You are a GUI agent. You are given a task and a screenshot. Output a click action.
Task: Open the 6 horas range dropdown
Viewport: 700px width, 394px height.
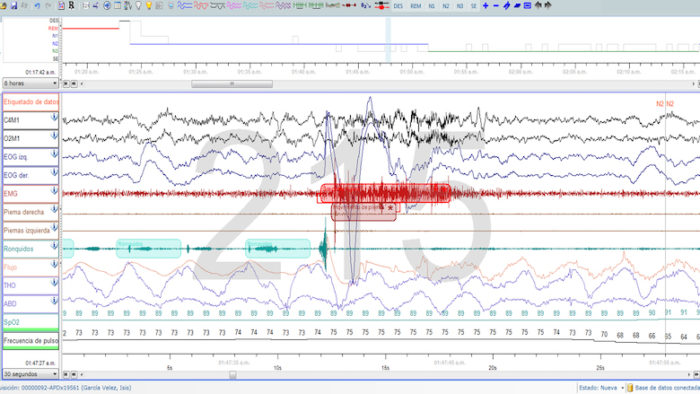pyautogui.click(x=30, y=83)
